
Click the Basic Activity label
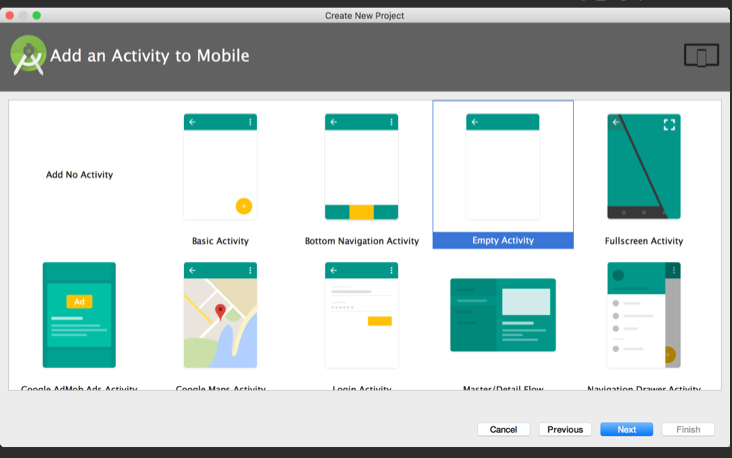[x=220, y=241]
